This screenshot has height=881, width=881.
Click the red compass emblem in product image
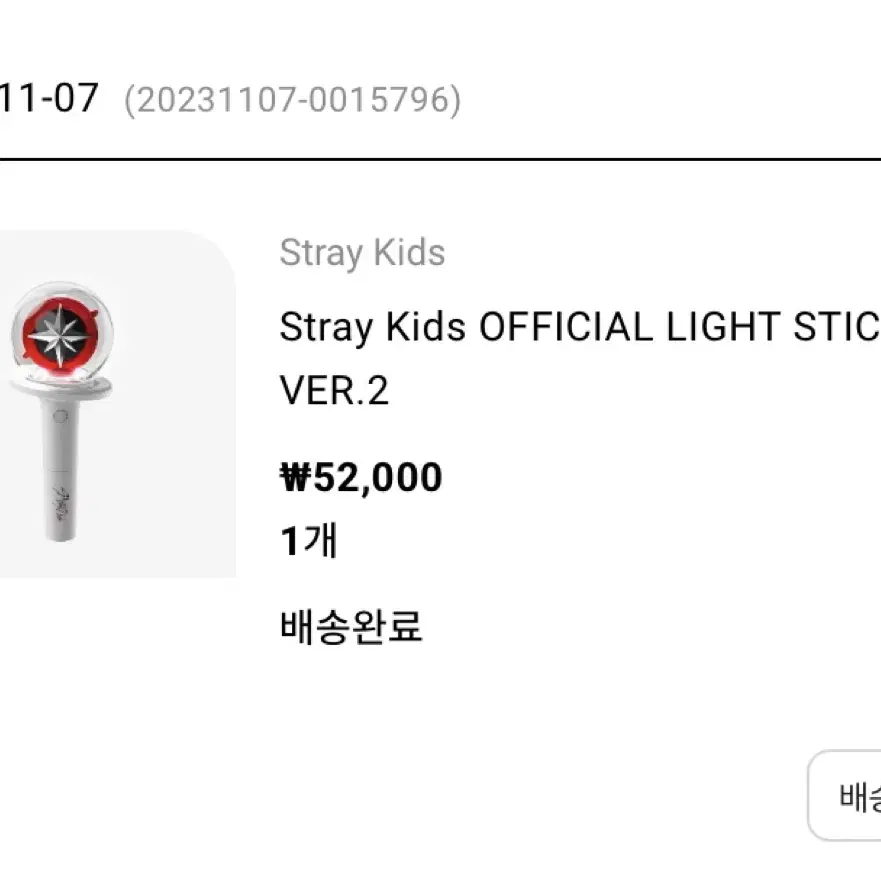pos(61,335)
